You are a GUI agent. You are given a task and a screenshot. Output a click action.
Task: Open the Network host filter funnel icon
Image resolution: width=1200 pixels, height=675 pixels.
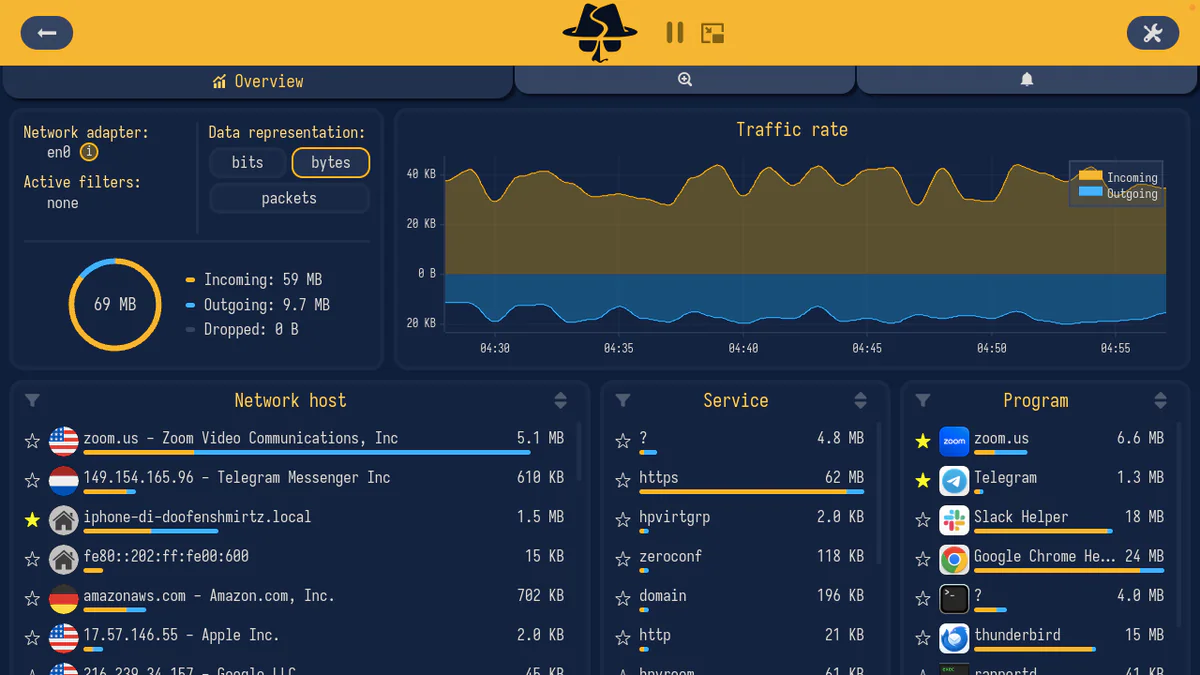pyautogui.click(x=31, y=400)
